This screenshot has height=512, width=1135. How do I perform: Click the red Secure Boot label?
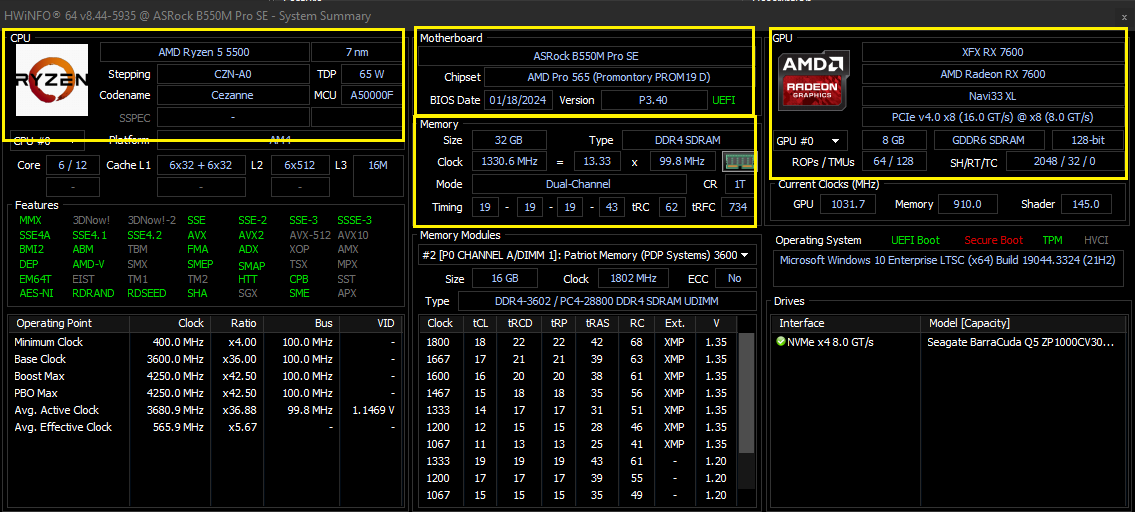coord(993,240)
